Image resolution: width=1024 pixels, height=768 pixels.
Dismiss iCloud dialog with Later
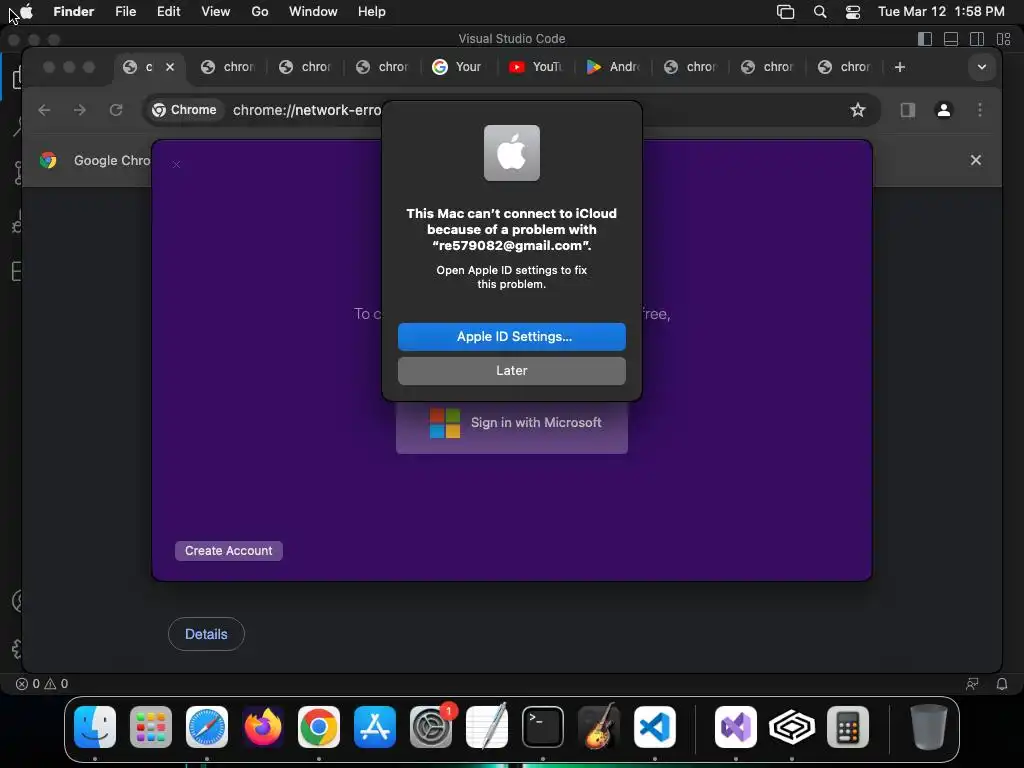[x=511, y=370]
